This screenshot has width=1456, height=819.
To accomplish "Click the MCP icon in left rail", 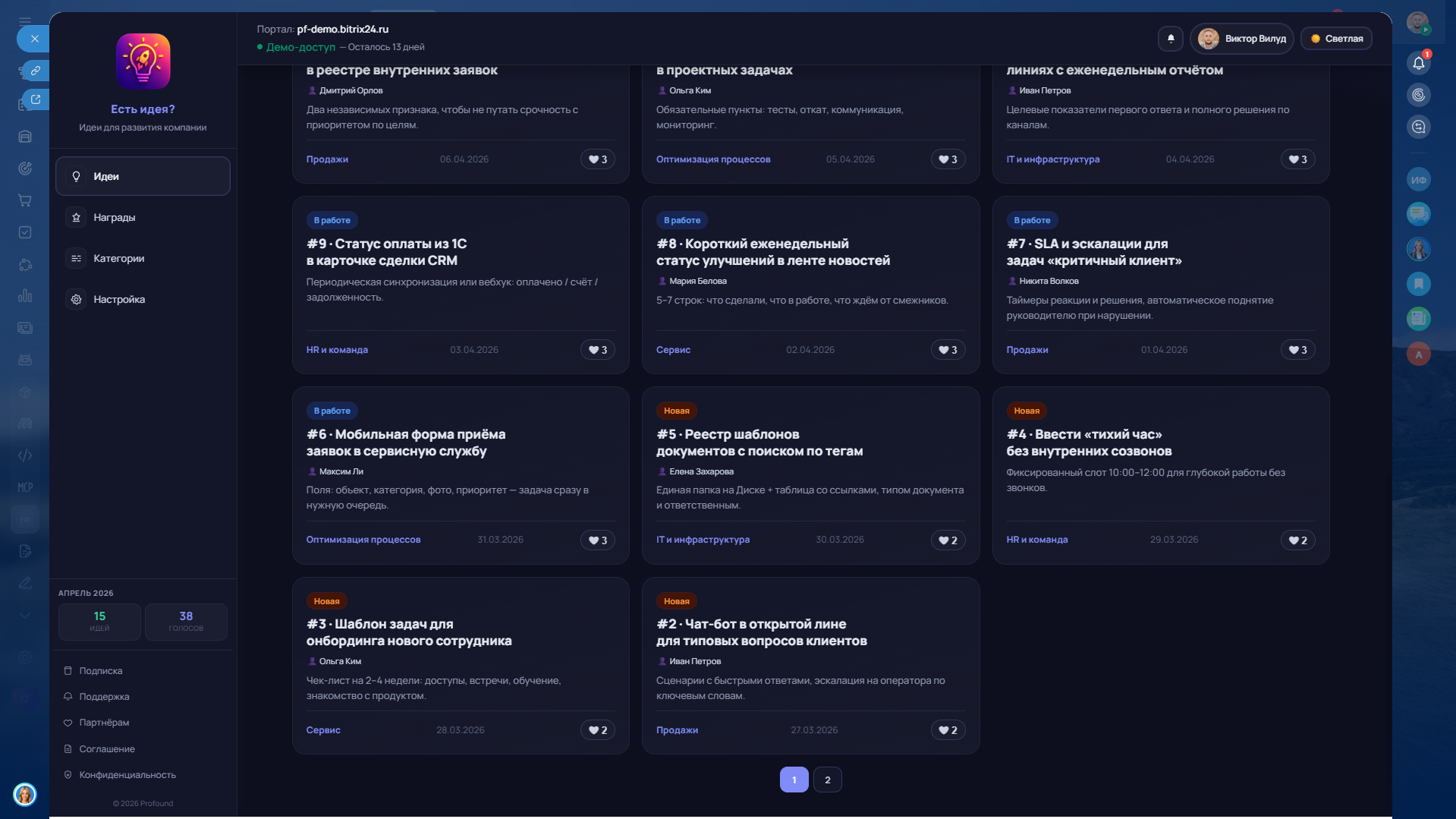I will point(25,487).
